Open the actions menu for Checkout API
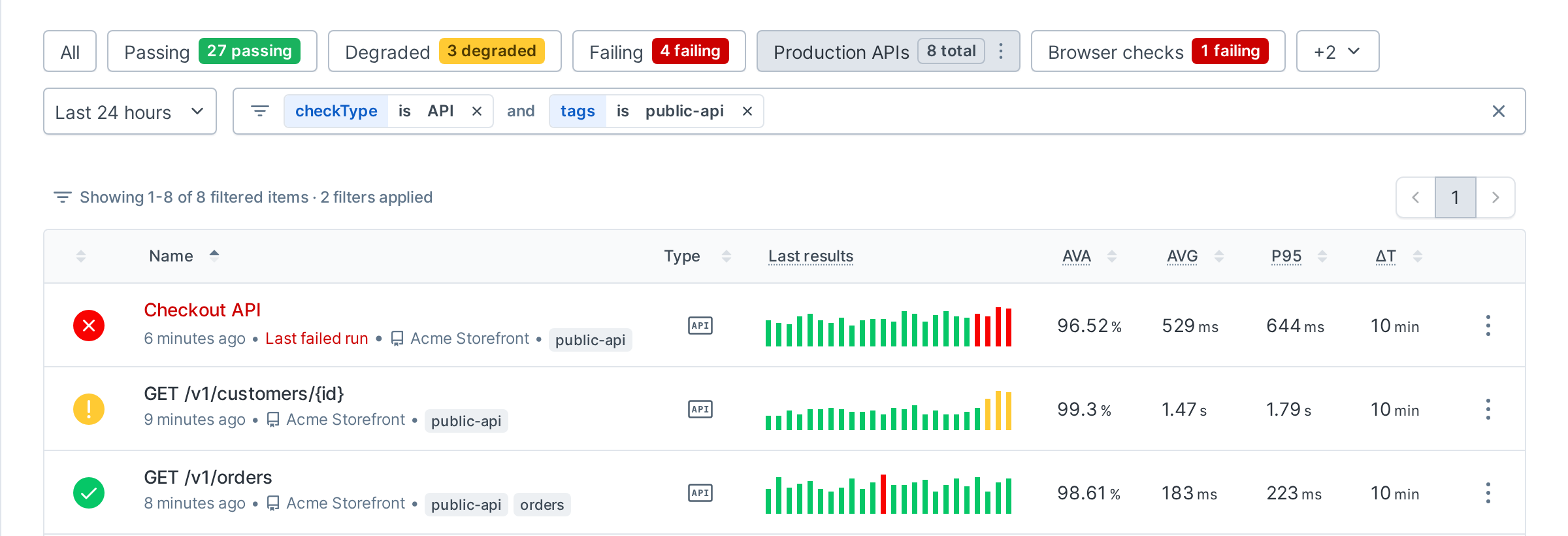The height and width of the screenshot is (536, 1568). click(x=1488, y=326)
